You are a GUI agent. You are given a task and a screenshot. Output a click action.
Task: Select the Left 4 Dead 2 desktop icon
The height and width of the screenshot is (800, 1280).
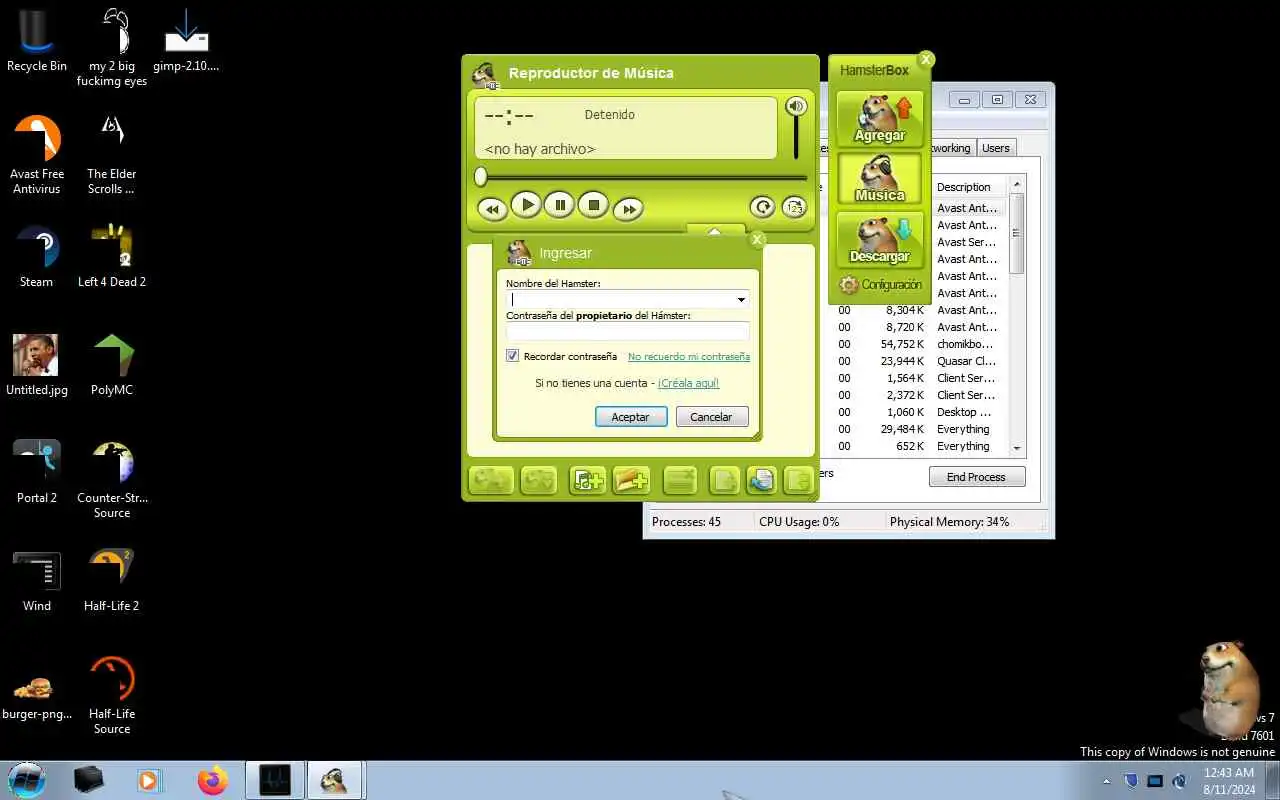tap(112, 257)
